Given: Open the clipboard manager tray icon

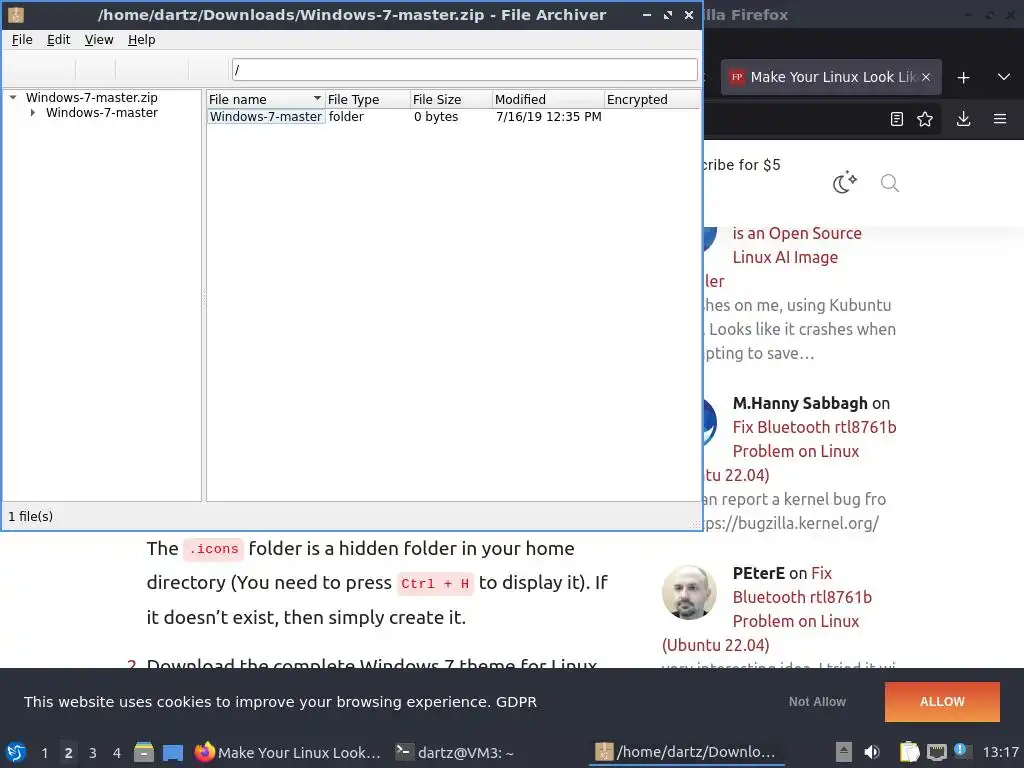Looking at the screenshot, I should coord(908,752).
